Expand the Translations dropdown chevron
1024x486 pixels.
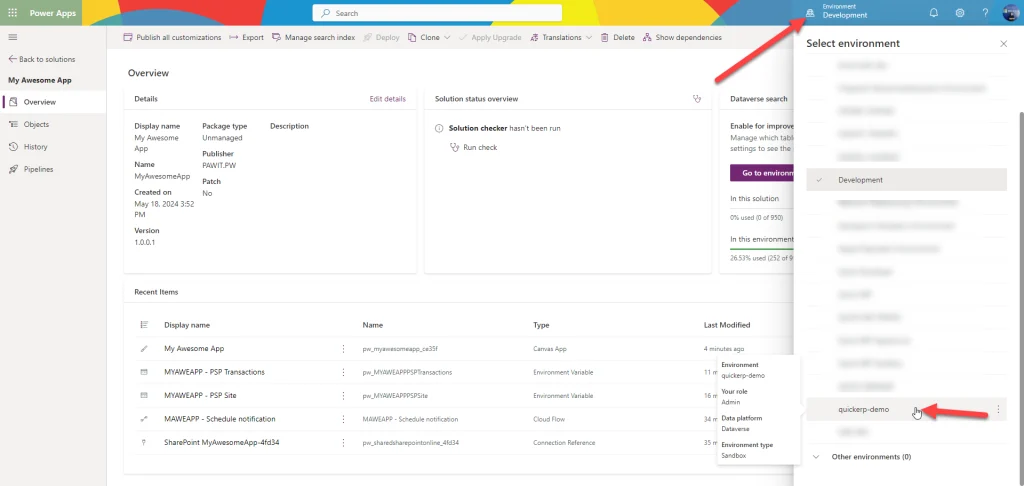coord(589,37)
